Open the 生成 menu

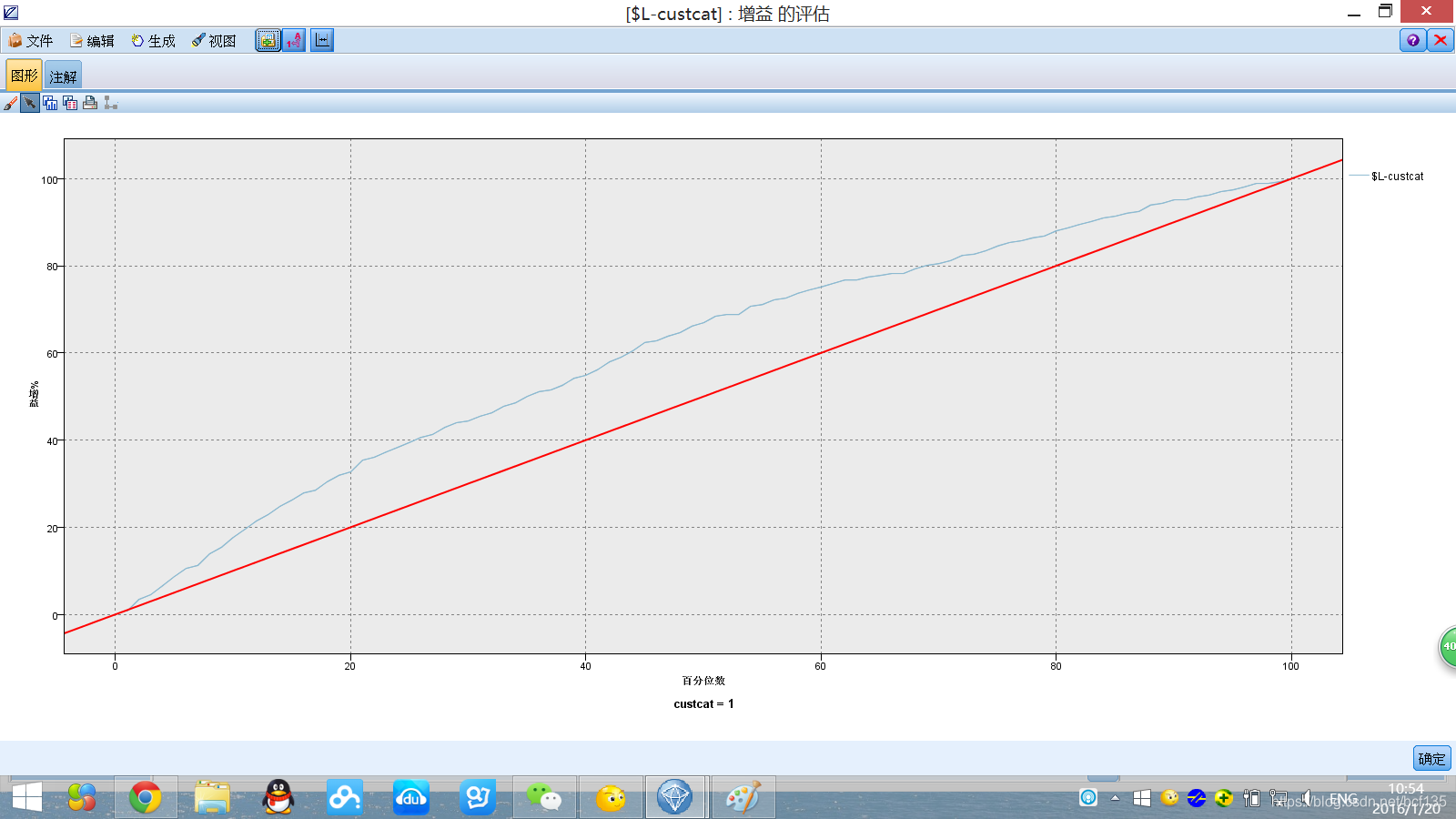pyautogui.click(x=154, y=41)
